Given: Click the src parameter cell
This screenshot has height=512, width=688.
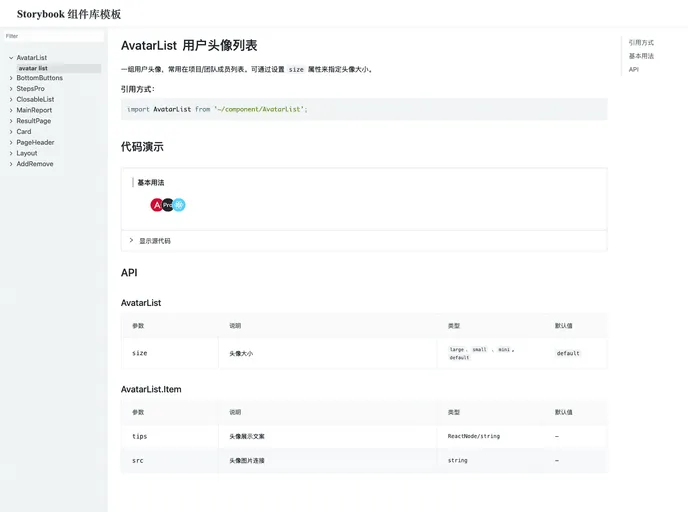Looking at the screenshot, I should pyautogui.click(x=170, y=460).
